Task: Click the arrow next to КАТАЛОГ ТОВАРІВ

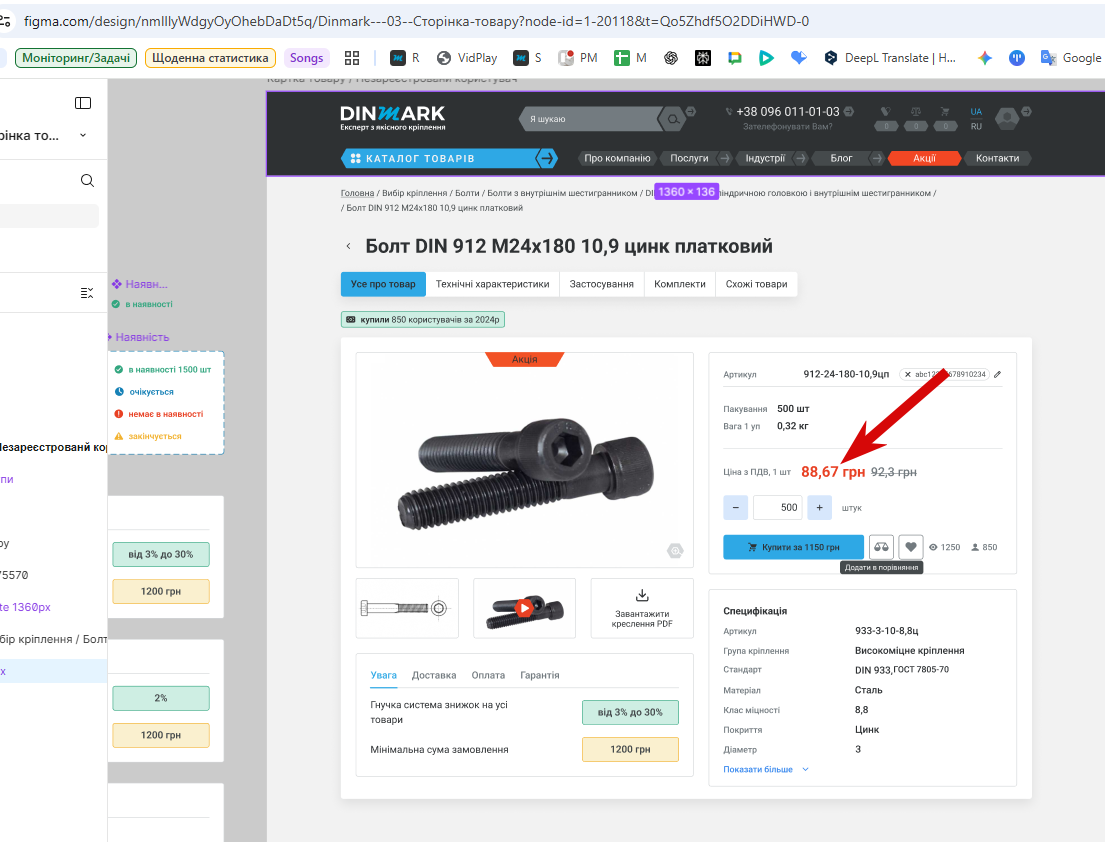Action: [x=547, y=159]
